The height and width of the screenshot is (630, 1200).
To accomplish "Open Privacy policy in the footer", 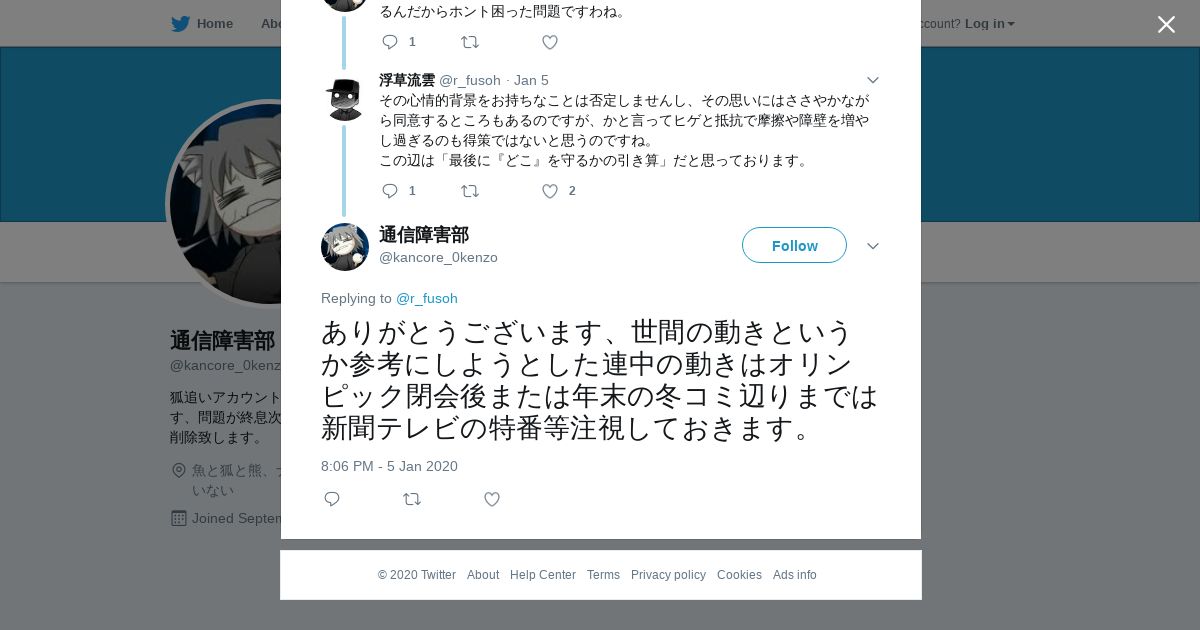I will tap(668, 575).
